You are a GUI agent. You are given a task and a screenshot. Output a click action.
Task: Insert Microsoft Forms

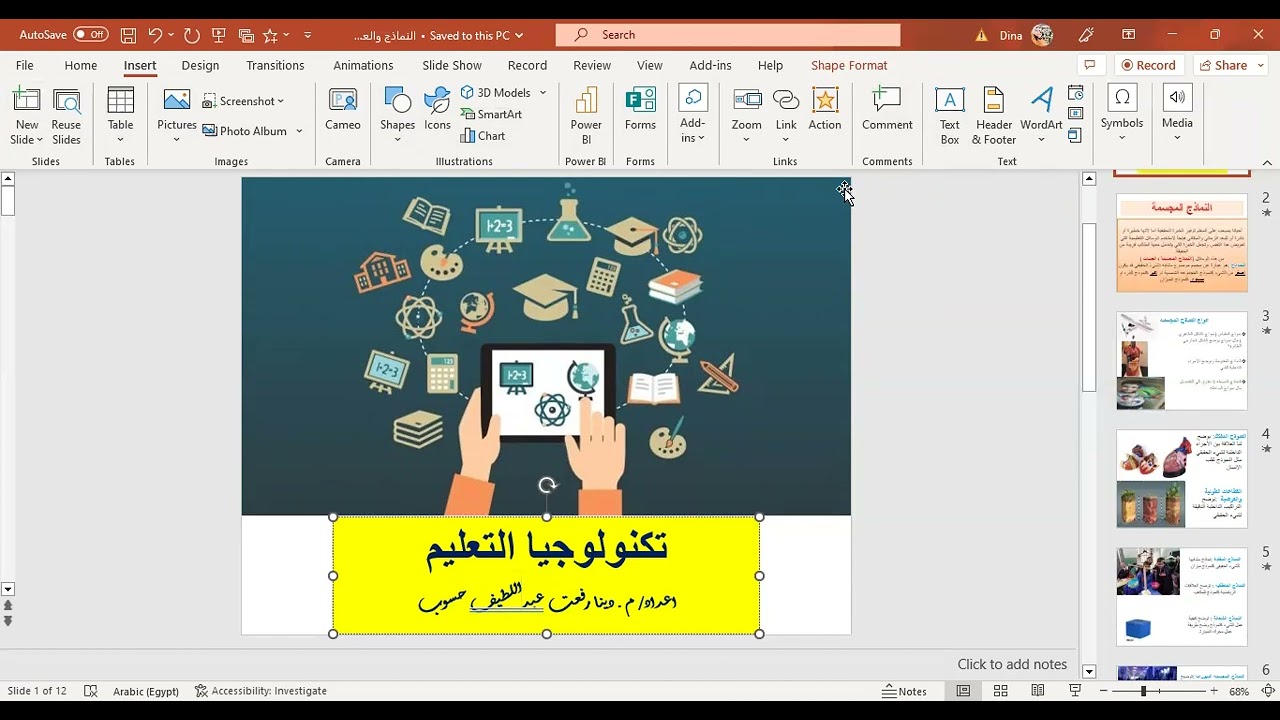(640, 111)
